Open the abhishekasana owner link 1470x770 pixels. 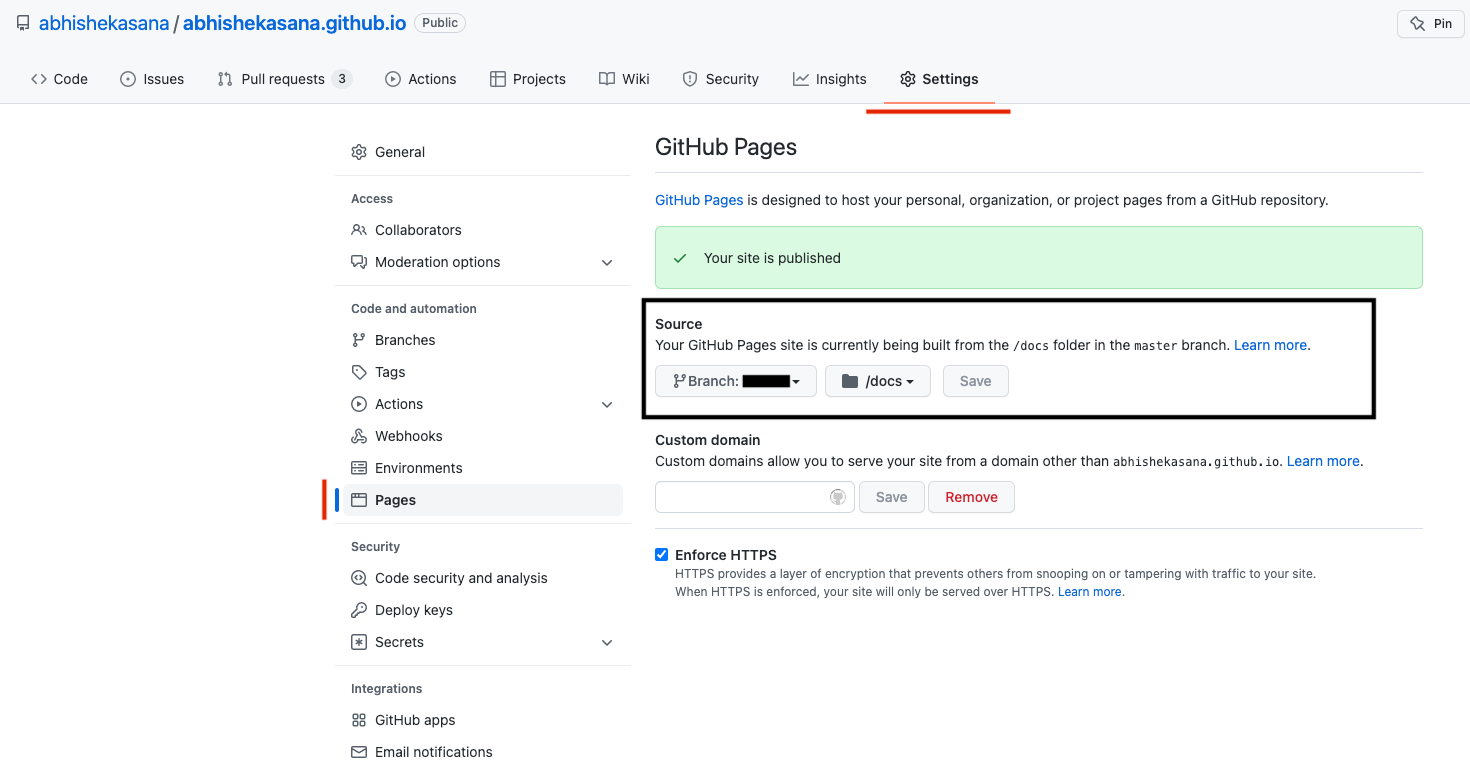pyautogui.click(x=104, y=23)
